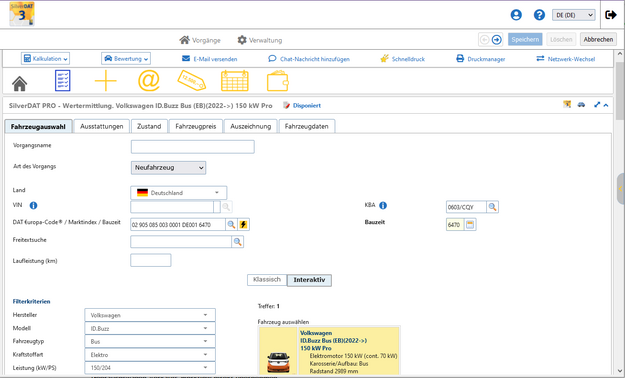This screenshot has height=378, width=625.
Task: Click the car icon in panel header
Action: pyautogui.click(x=582, y=105)
